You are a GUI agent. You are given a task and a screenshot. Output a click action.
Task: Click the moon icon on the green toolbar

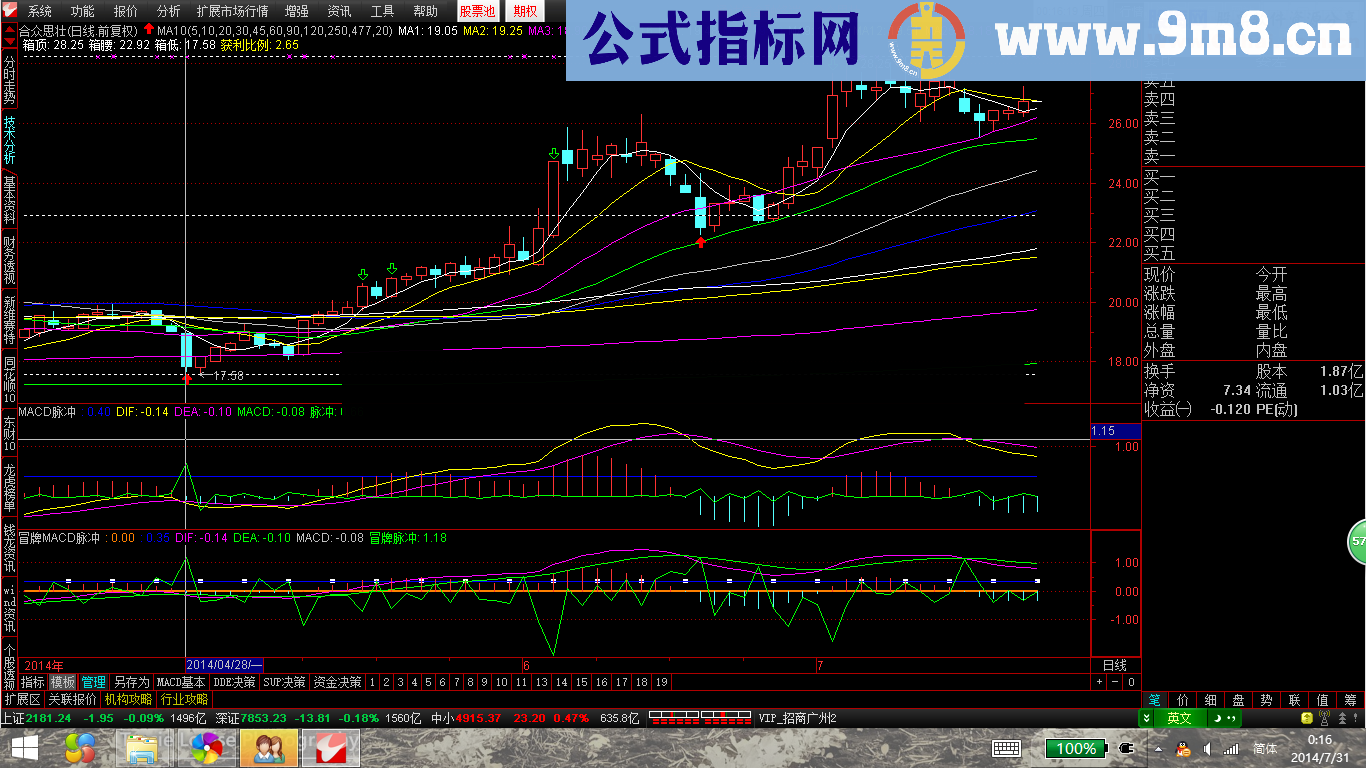click(x=1217, y=720)
